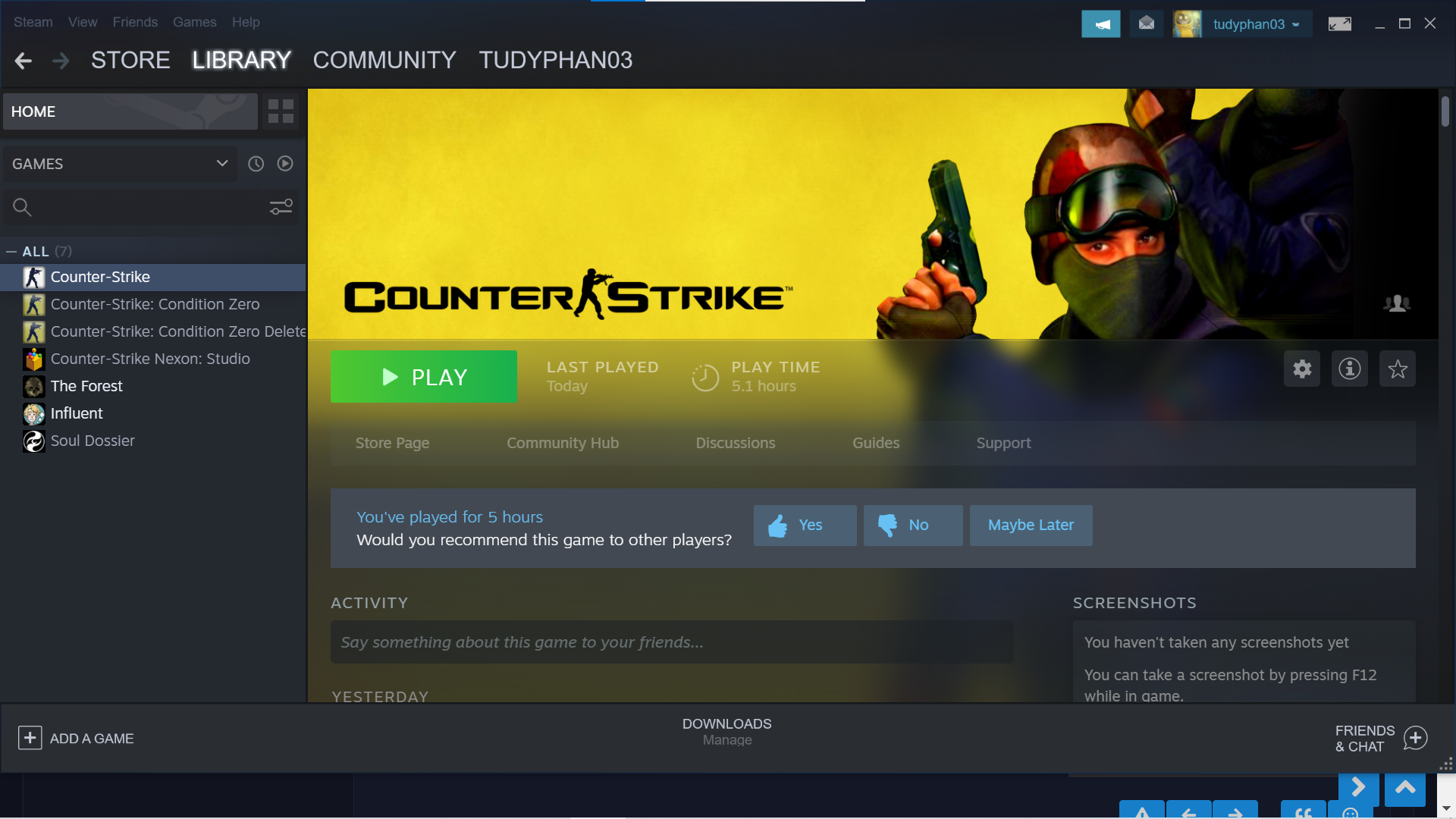
Task: Open advanced filter settings icon
Action: pos(281,207)
